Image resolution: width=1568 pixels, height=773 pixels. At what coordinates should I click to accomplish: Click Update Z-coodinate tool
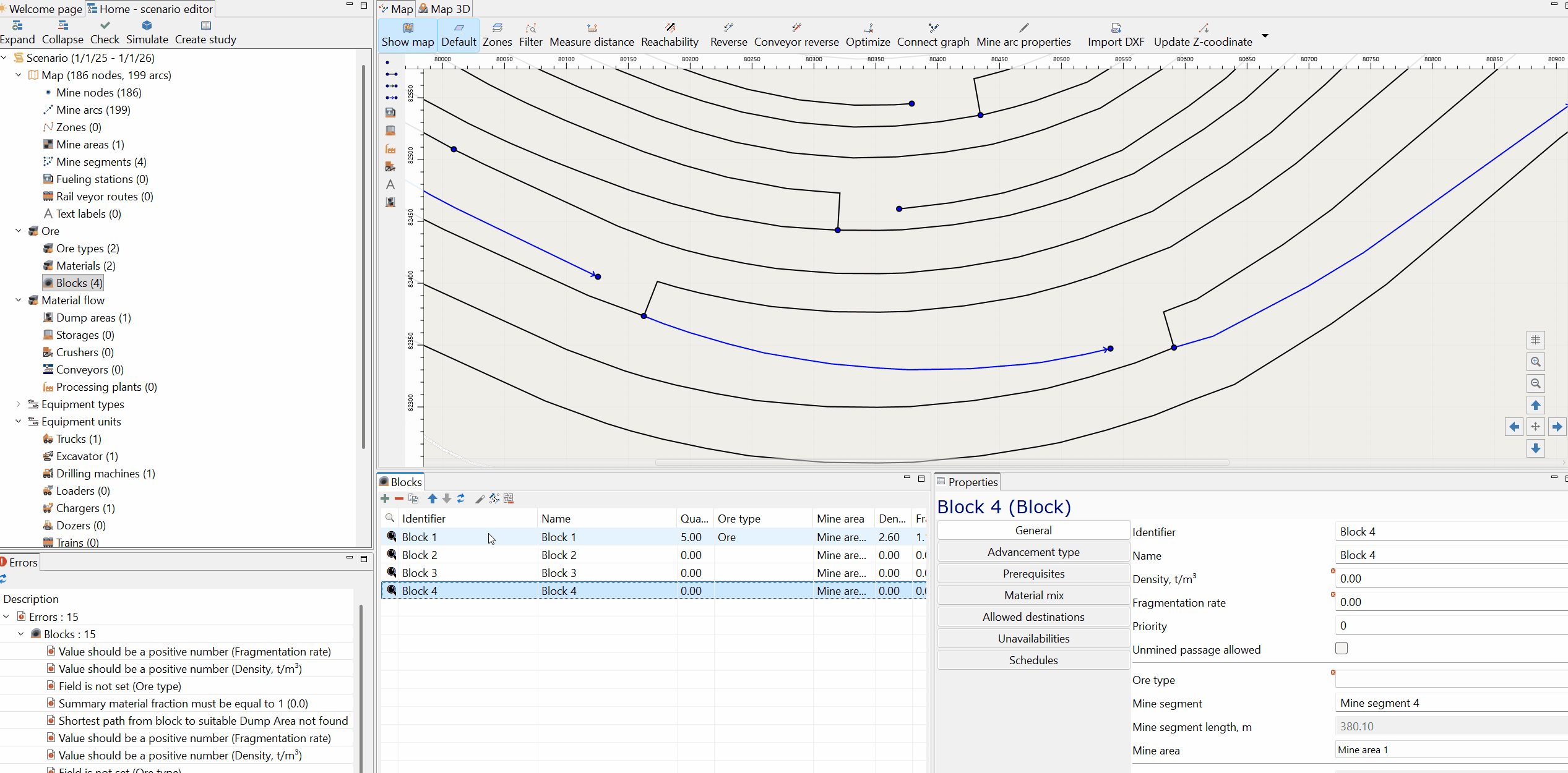click(1202, 35)
